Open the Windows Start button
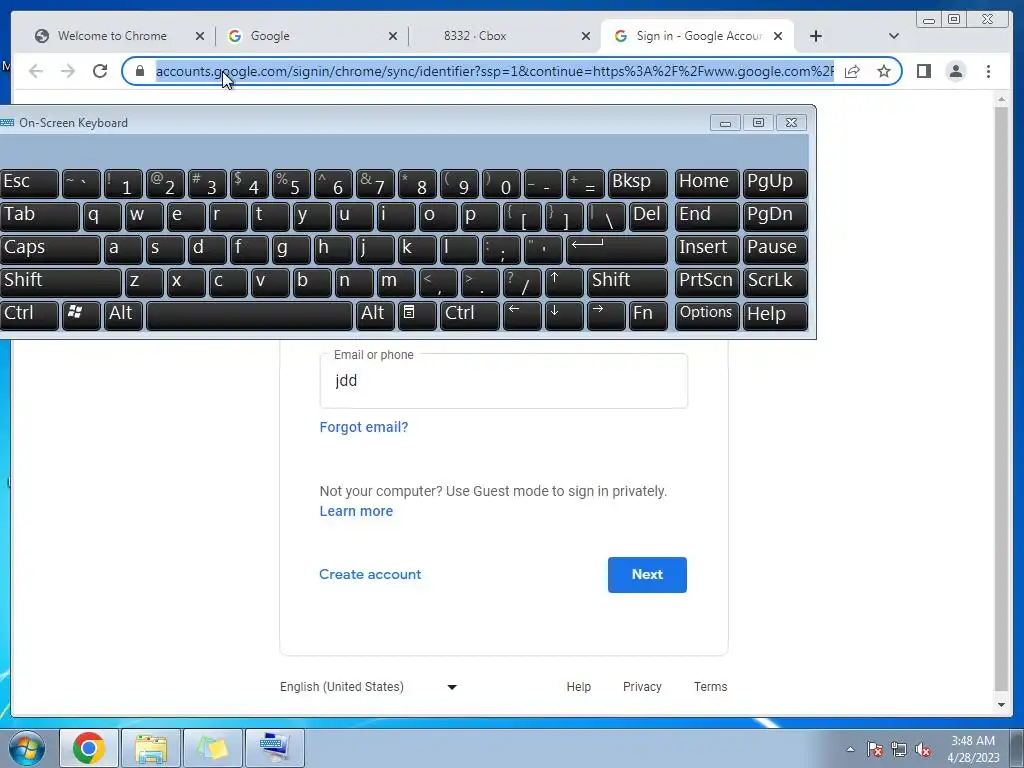 coord(27,748)
